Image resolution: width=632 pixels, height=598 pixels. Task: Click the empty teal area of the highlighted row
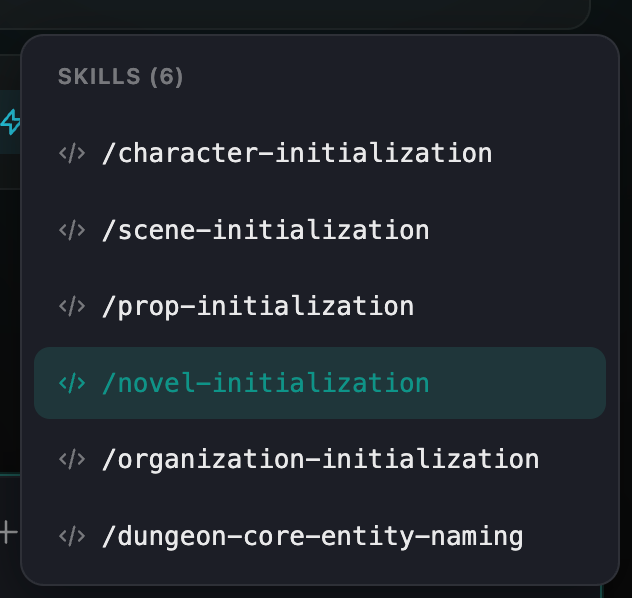pyautogui.click(x=520, y=383)
